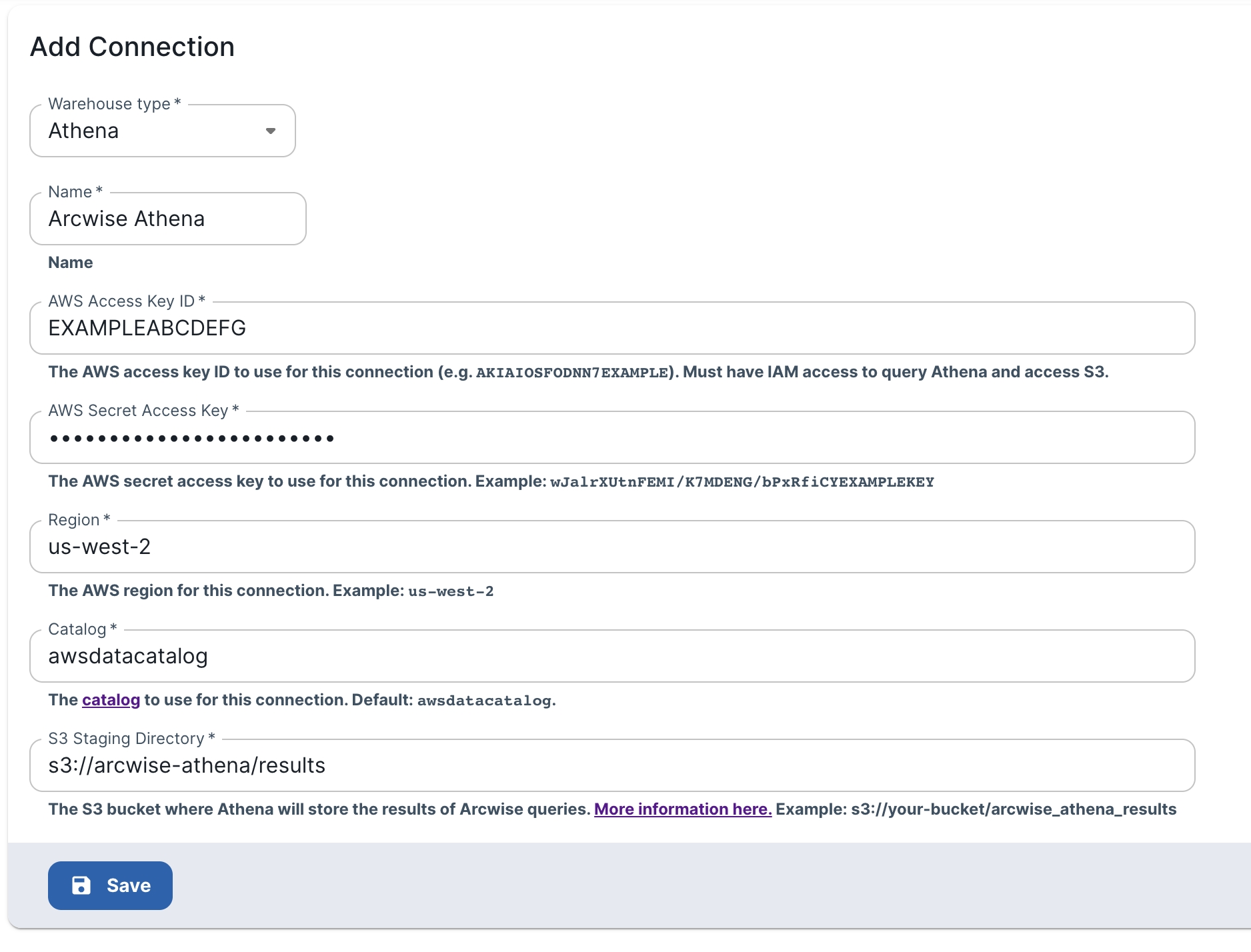Focus the Name field containing Arcwise Athena

pyautogui.click(x=167, y=219)
